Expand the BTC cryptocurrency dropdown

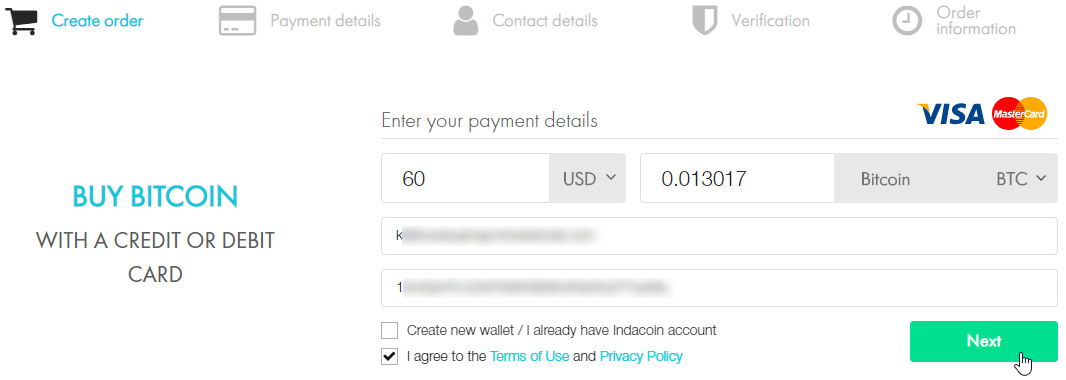click(1020, 179)
